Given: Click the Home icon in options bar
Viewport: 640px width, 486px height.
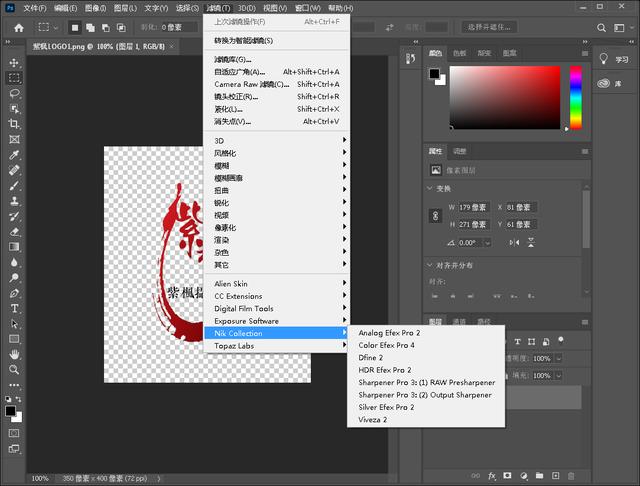Looking at the screenshot, I should (19, 28).
